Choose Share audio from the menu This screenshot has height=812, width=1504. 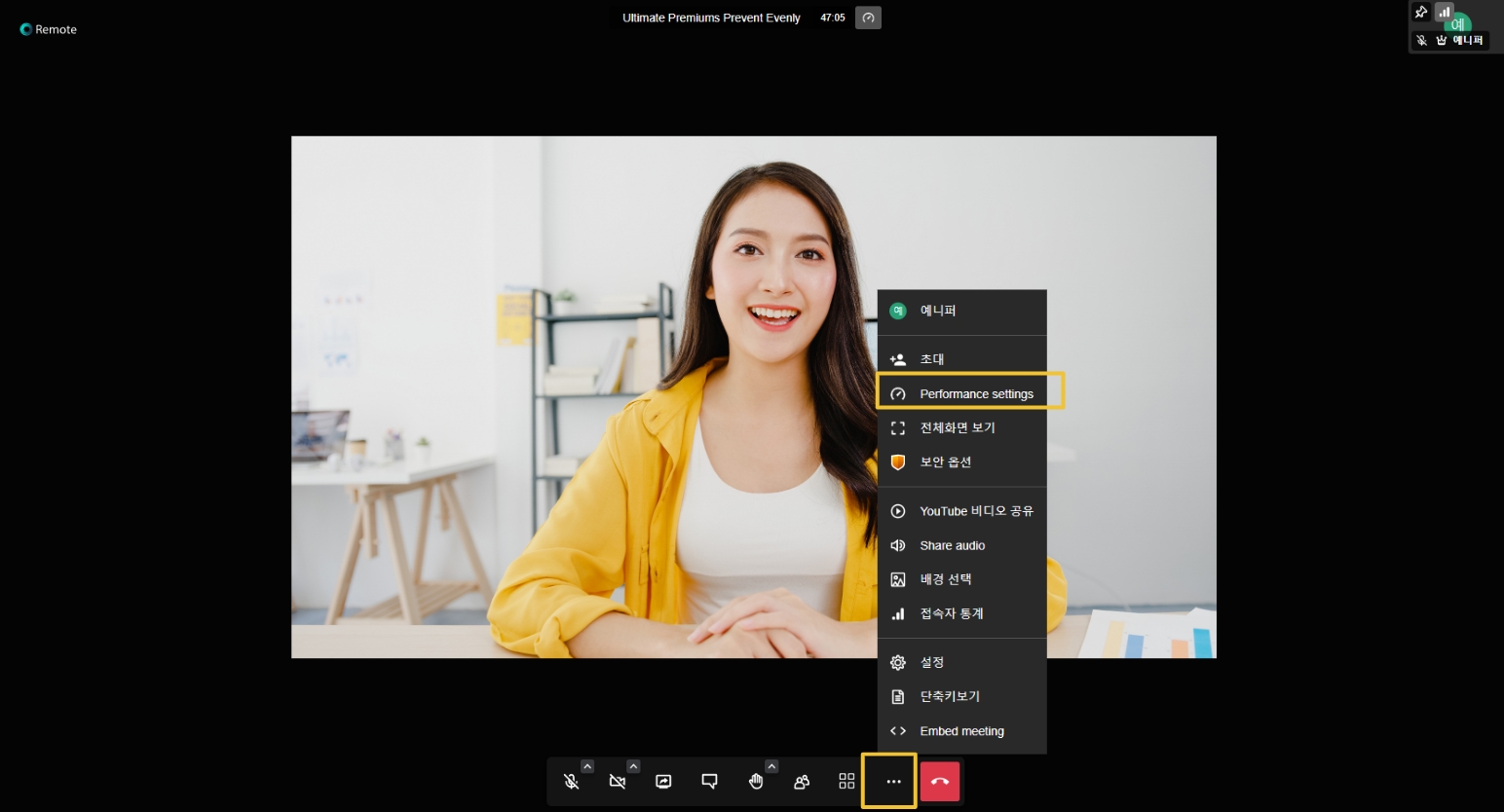click(952, 545)
